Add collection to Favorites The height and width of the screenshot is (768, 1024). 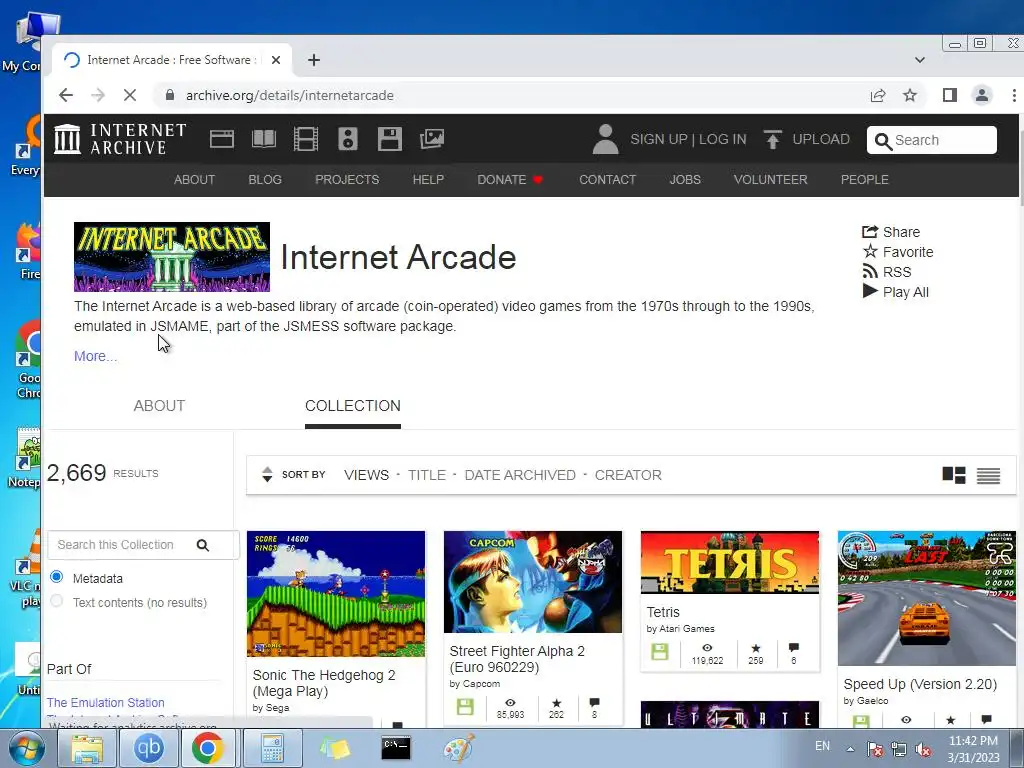click(897, 252)
